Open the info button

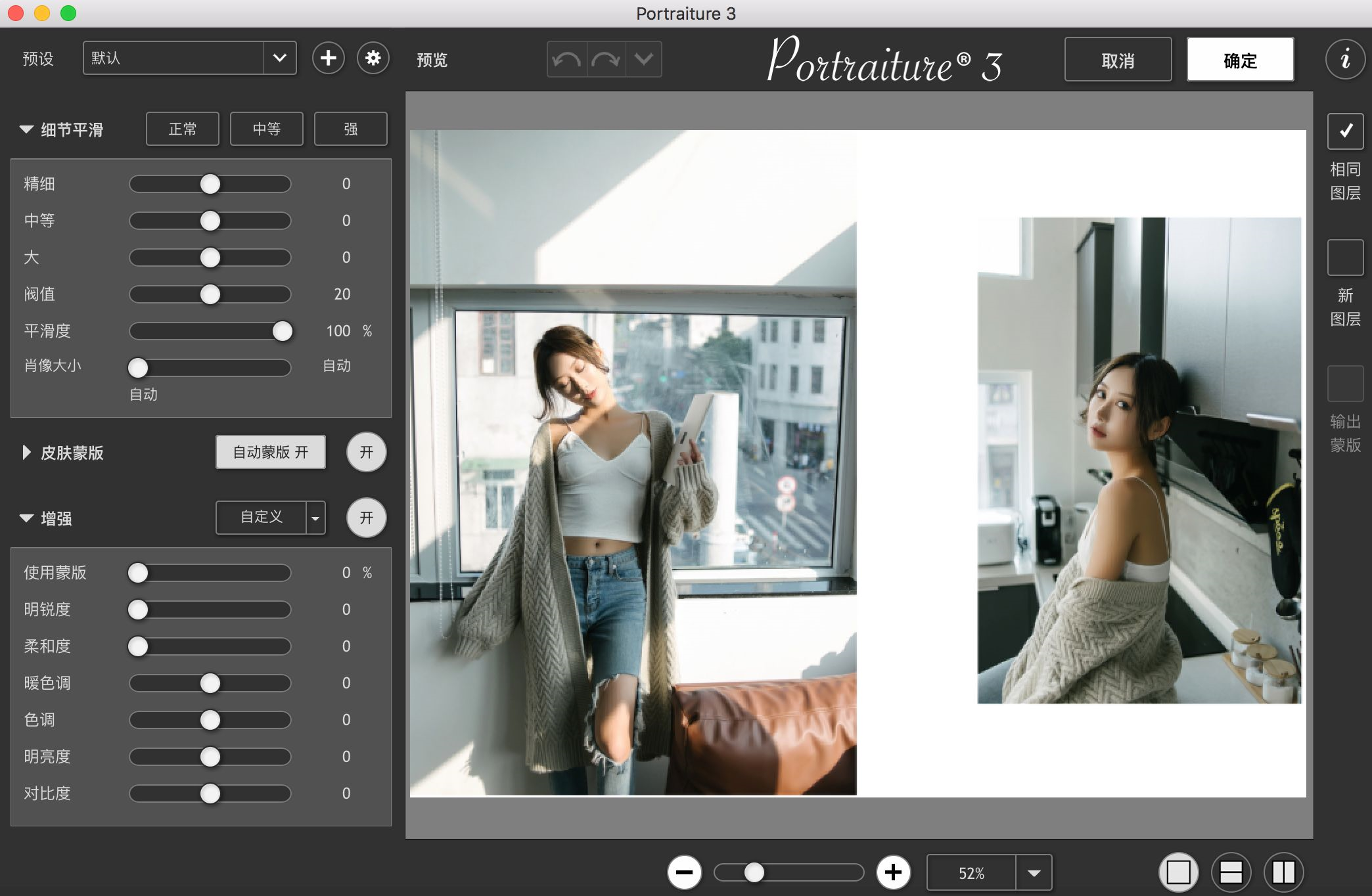coord(1345,60)
